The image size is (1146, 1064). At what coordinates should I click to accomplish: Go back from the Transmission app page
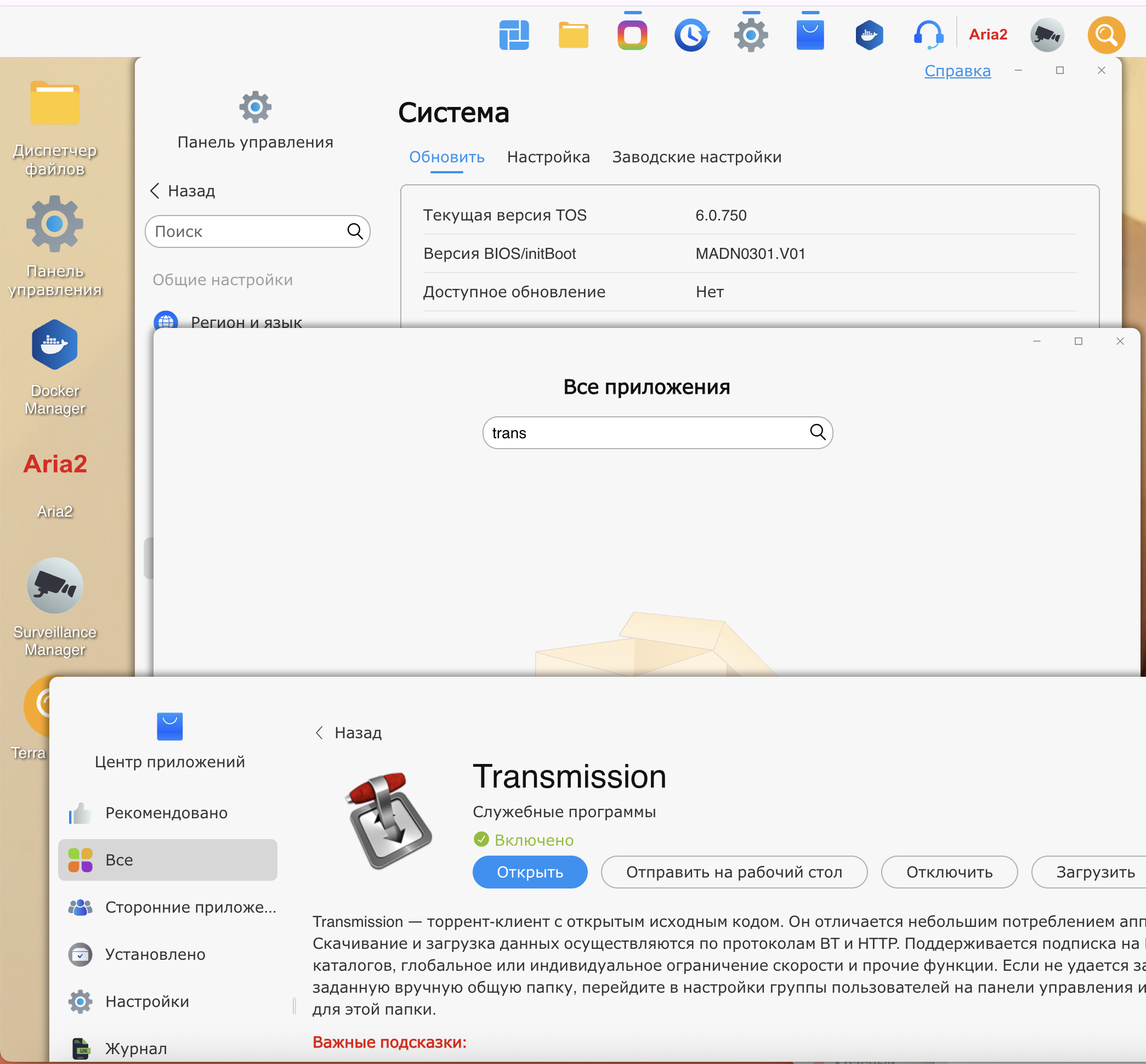click(349, 732)
